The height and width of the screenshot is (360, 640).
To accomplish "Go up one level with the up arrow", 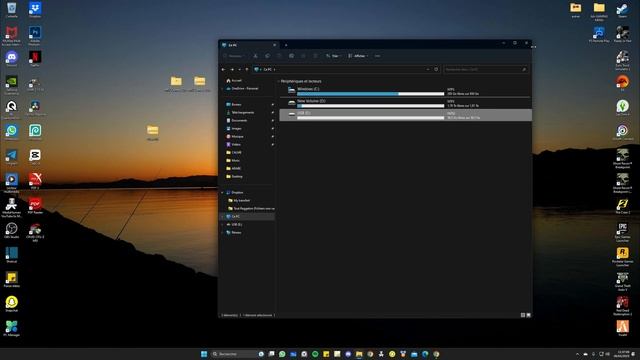I will [x=247, y=69].
